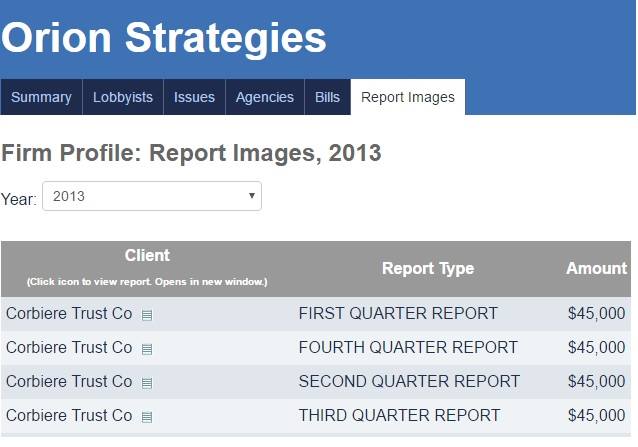The width and height of the screenshot is (638, 447).
Task: Select the Report Images tab
Action: [408, 97]
